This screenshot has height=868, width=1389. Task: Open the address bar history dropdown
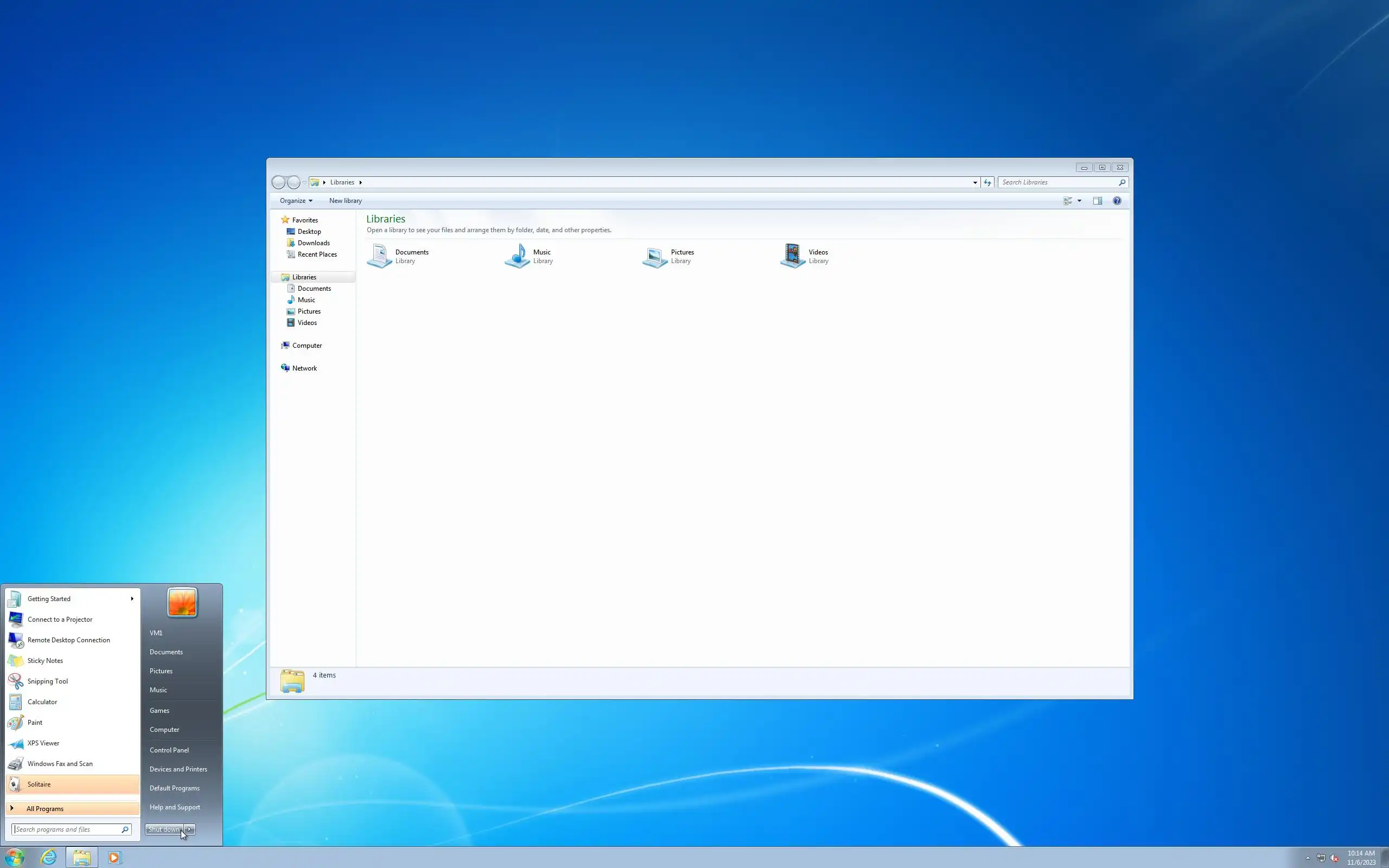tap(974, 183)
